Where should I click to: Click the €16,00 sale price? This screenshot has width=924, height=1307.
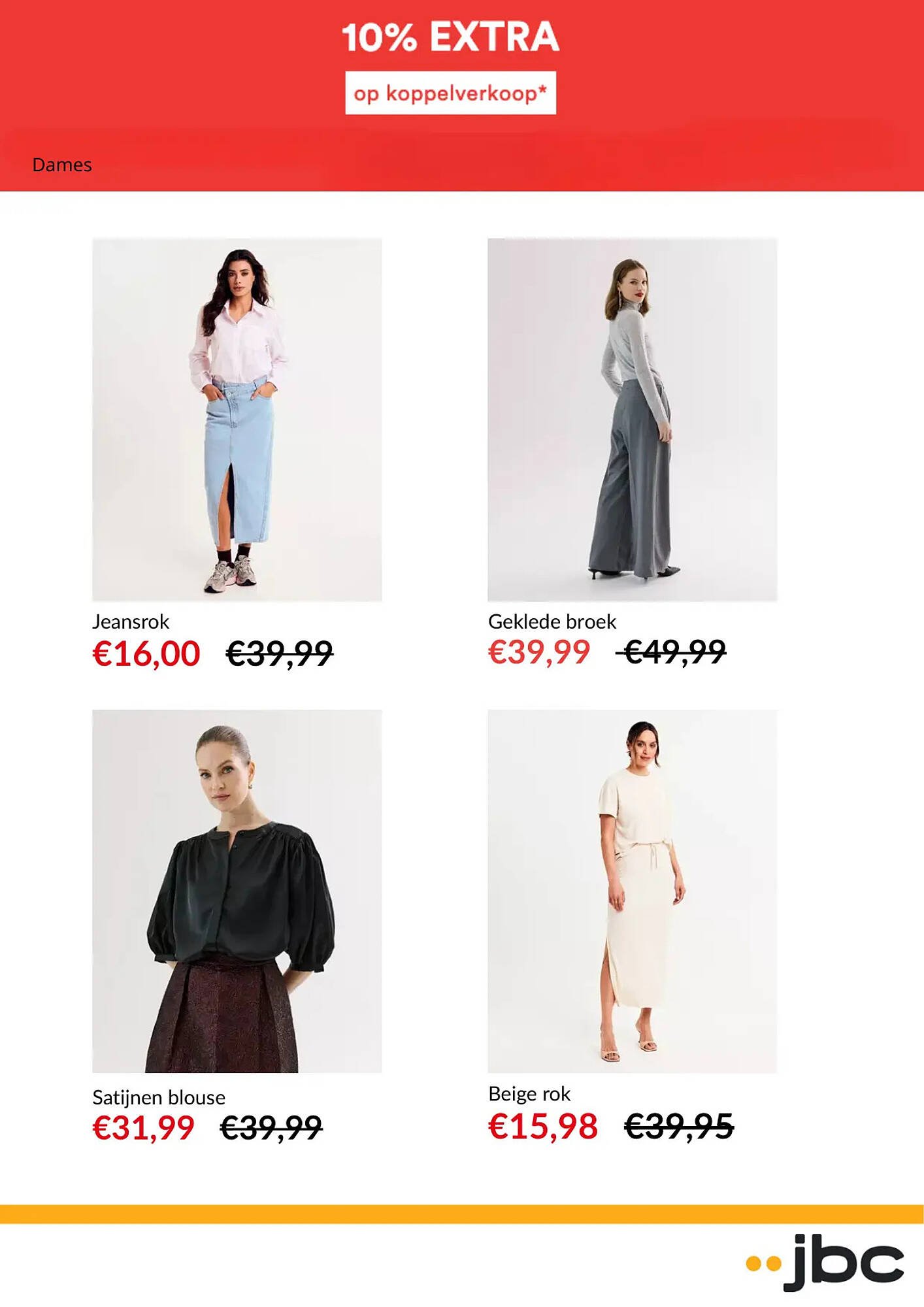click(146, 653)
